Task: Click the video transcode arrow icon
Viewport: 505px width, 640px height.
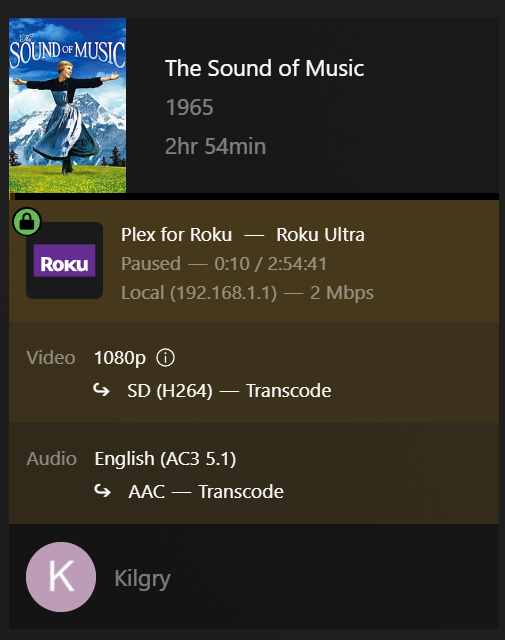Action: [102, 390]
